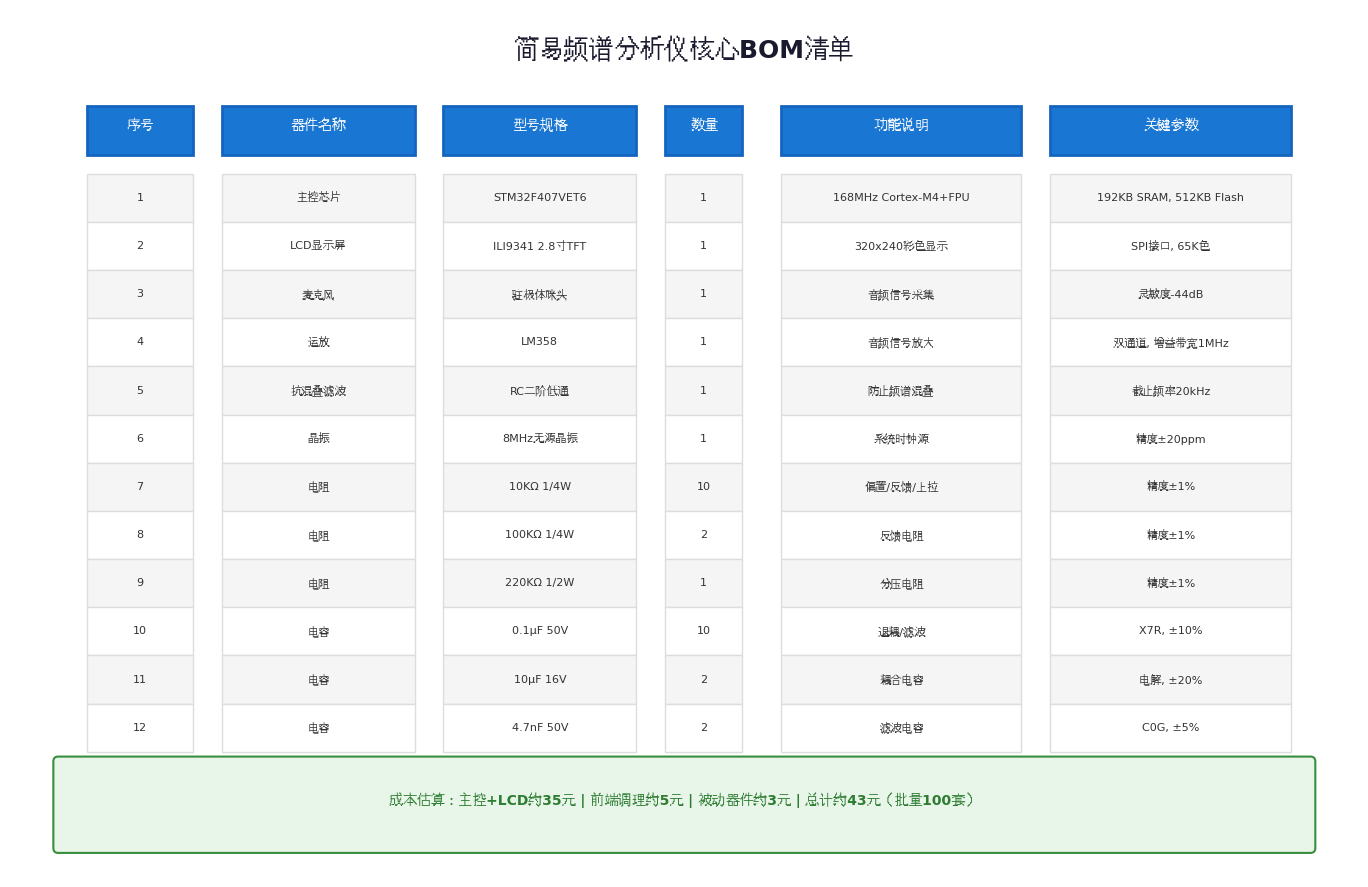Image resolution: width=1368 pixels, height=887 pixels.
Task: Click the green 成本估算 summary box
Action: click(684, 805)
